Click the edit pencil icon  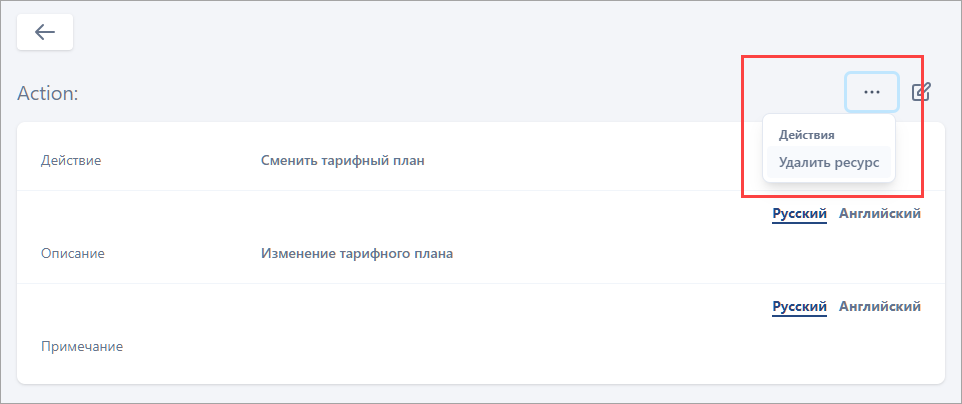(921, 92)
